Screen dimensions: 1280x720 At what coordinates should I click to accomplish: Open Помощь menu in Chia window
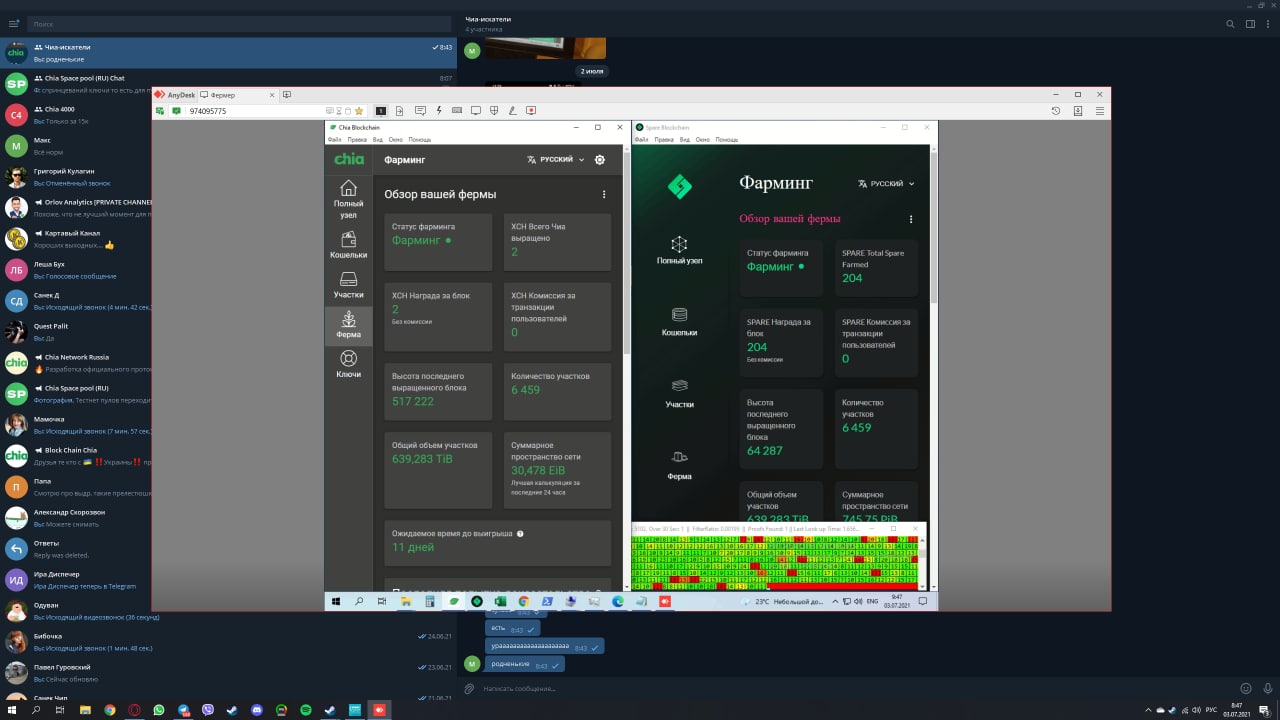[419, 140]
